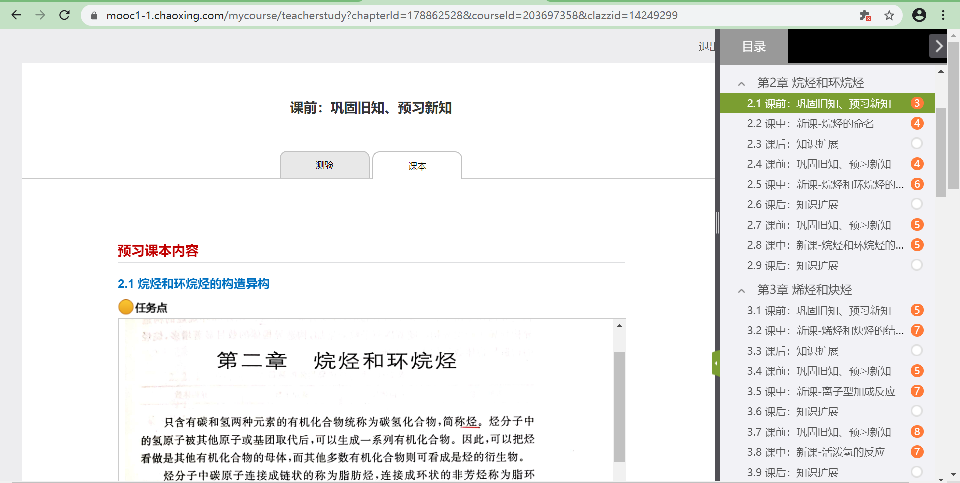Open the Chrome three-dot menu
This screenshot has width=960, height=483.
pyautogui.click(x=945, y=15)
